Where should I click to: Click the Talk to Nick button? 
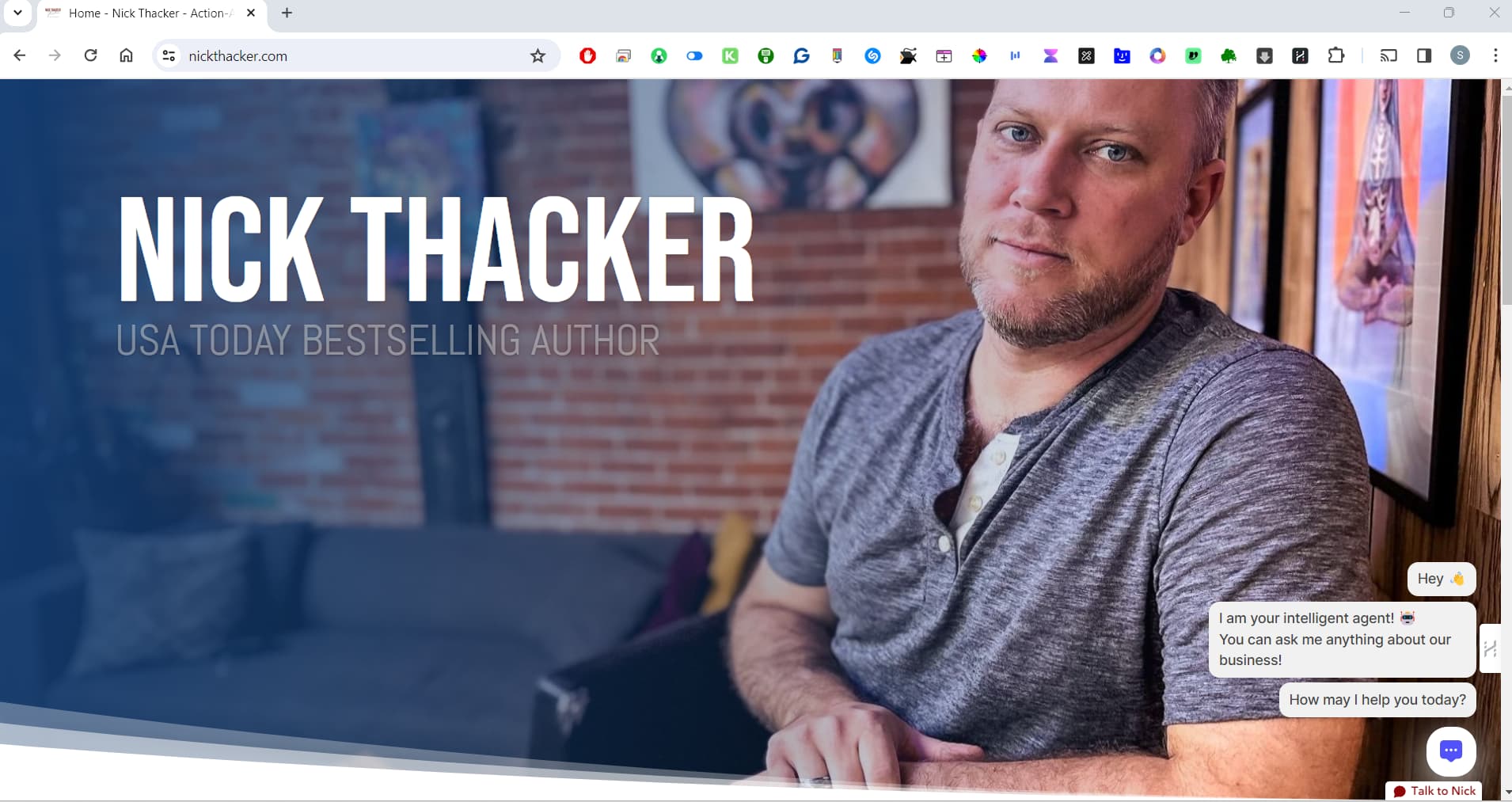(x=1434, y=791)
